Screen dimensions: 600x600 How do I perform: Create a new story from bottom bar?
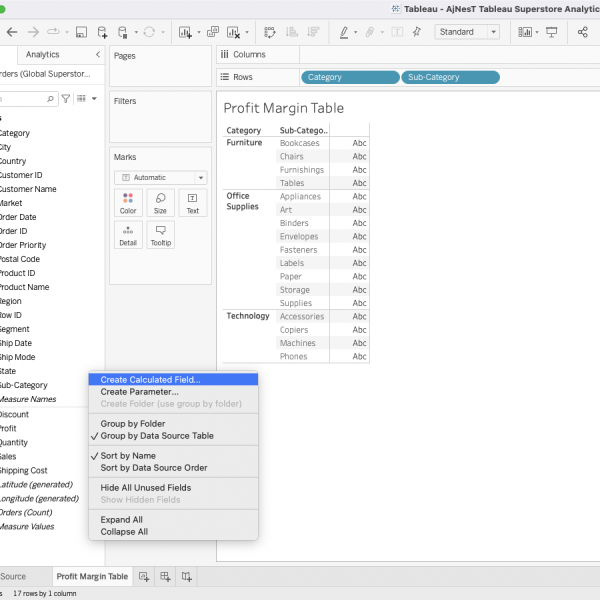point(187,577)
